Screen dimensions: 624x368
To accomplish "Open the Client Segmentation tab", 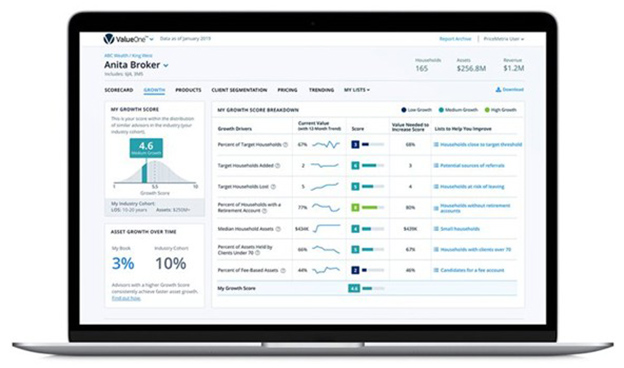I will 239,90.
